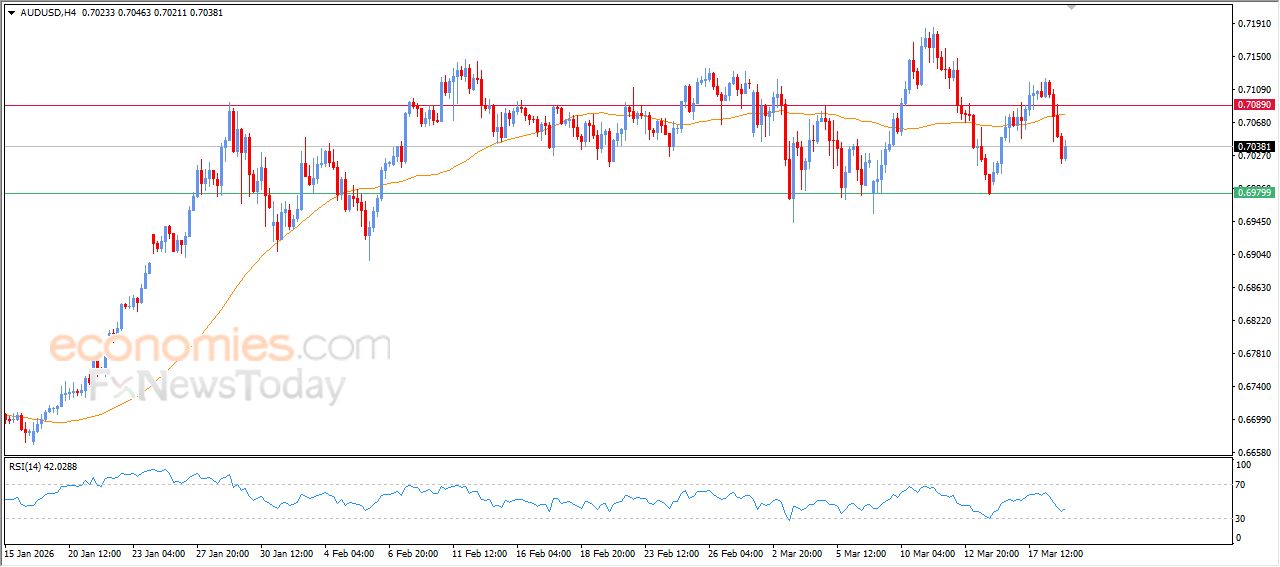Viewport: 1280px width, 567px height.
Task: Click the 100 level on RSI axis
Action: pos(1245,465)
